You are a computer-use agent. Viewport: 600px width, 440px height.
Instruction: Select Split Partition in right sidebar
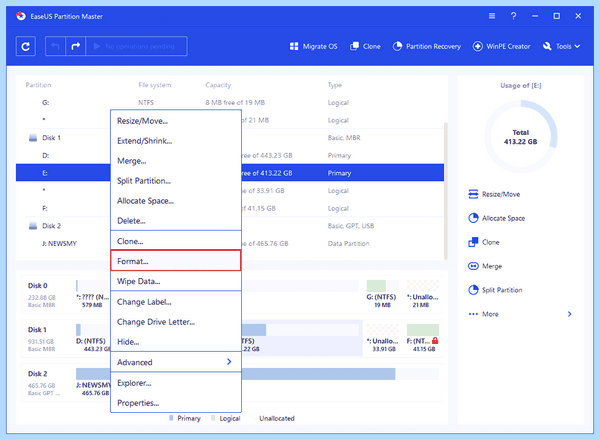[495, 290]
